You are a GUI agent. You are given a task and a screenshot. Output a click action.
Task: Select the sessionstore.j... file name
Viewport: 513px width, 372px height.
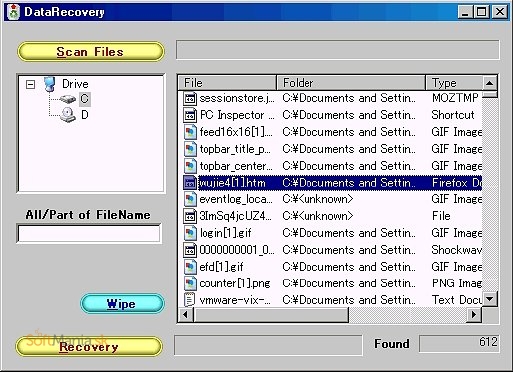[237, 98]
